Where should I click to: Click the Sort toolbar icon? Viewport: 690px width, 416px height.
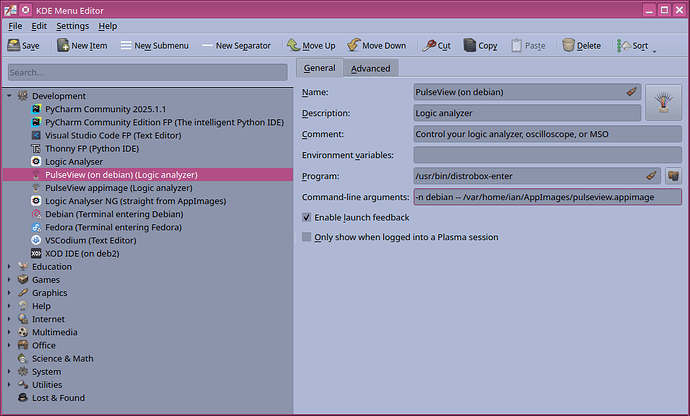click(x=624, y=45)
